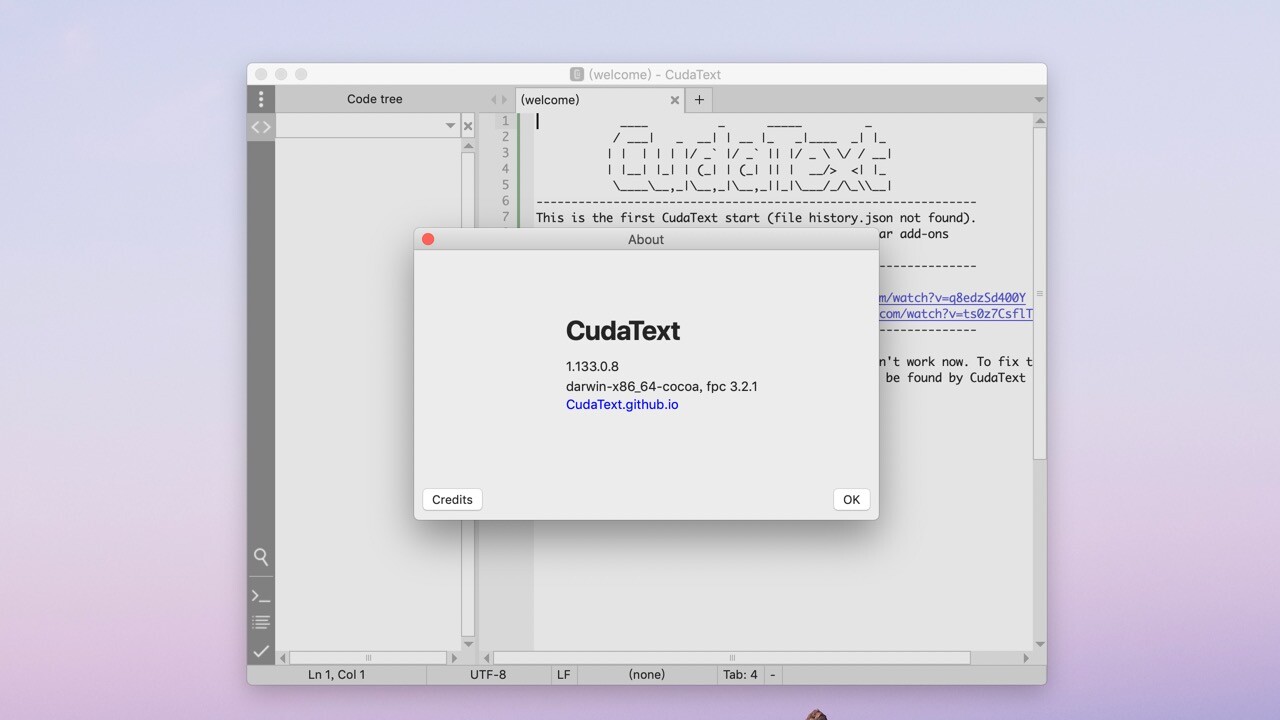The width and height of the screenshot is (1280, 720).
Task: Click Ln 1, Col 1 status field
Action: [337, 675]
